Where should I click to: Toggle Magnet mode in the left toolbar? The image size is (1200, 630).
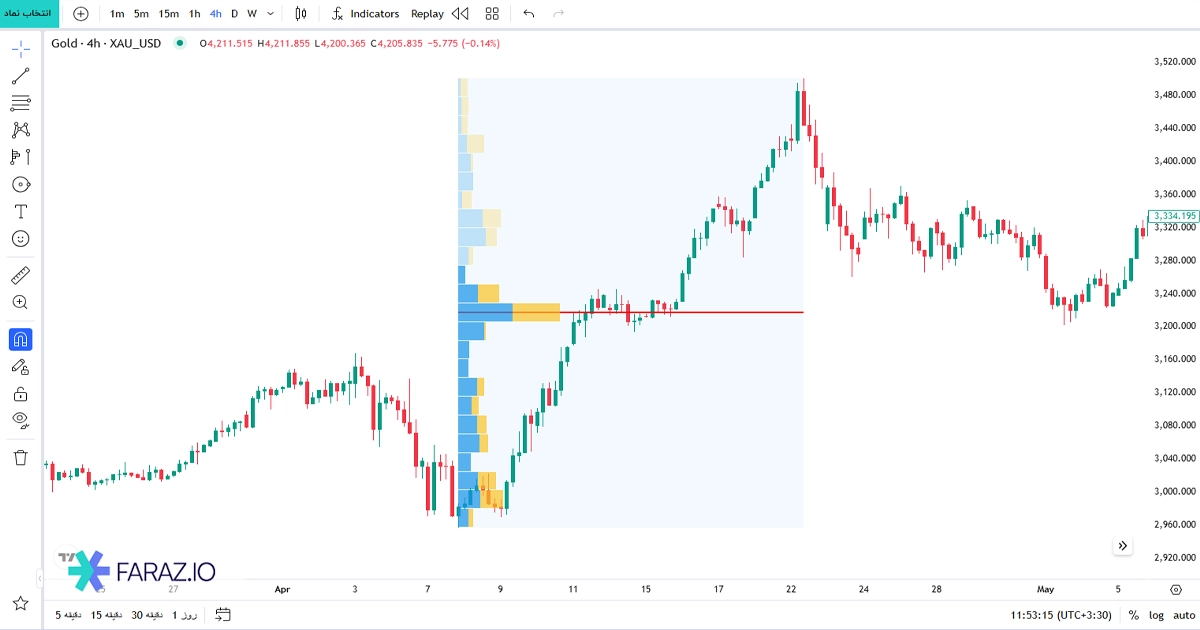(x=20, y=338)
